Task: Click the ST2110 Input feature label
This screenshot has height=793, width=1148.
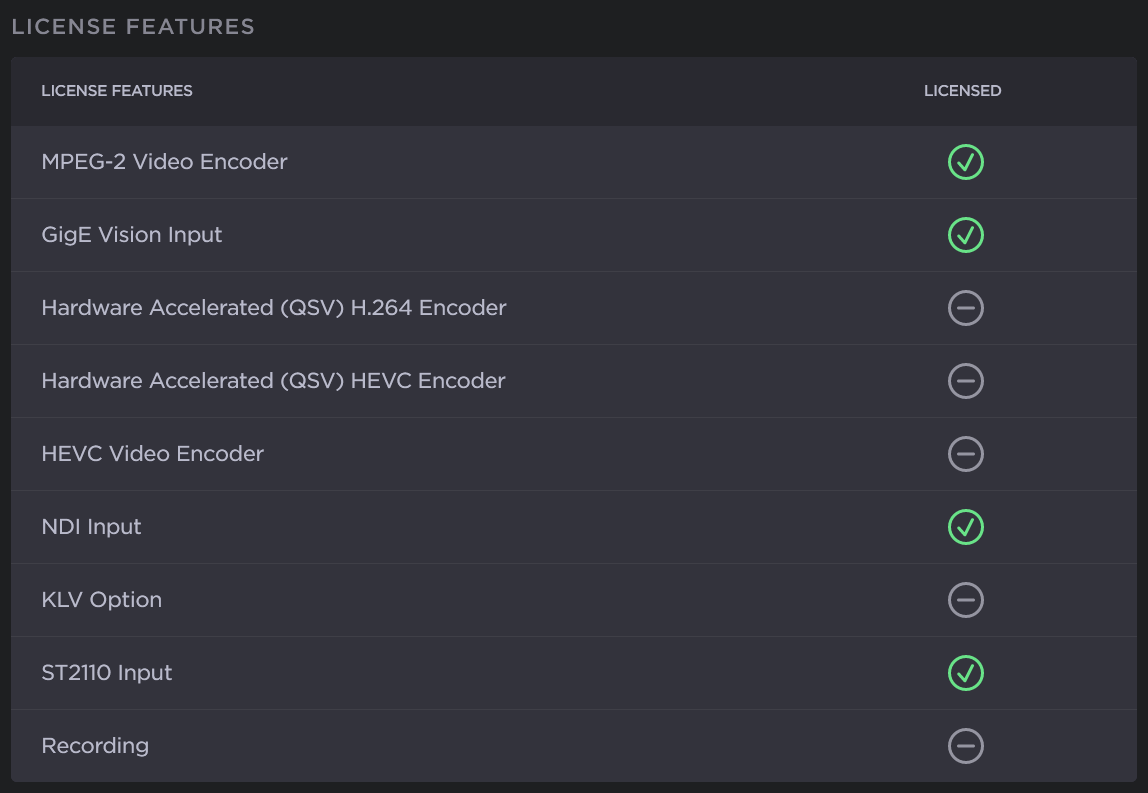Action: tap(107, 673)
